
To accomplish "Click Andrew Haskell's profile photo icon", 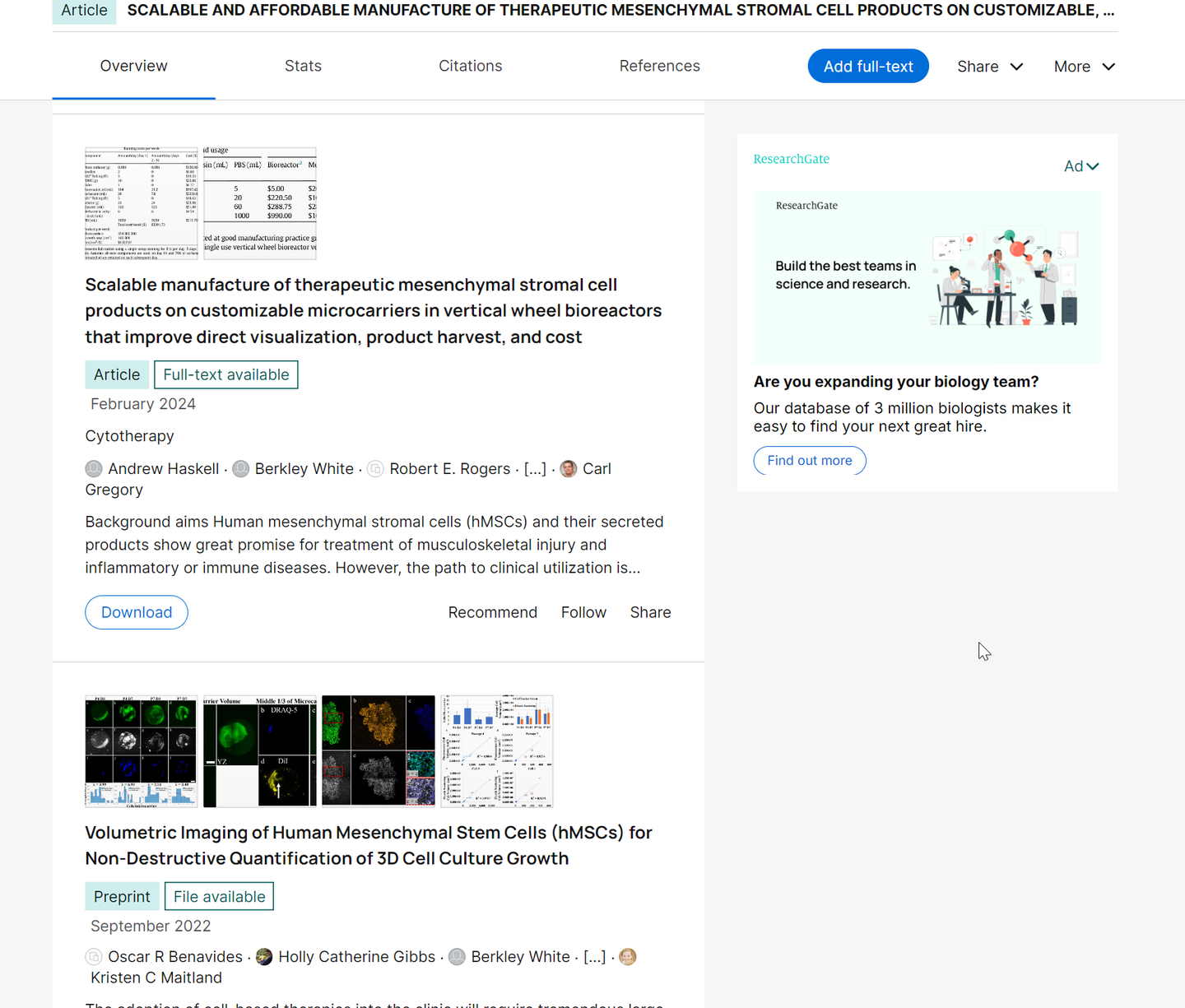I will [94, 468].
